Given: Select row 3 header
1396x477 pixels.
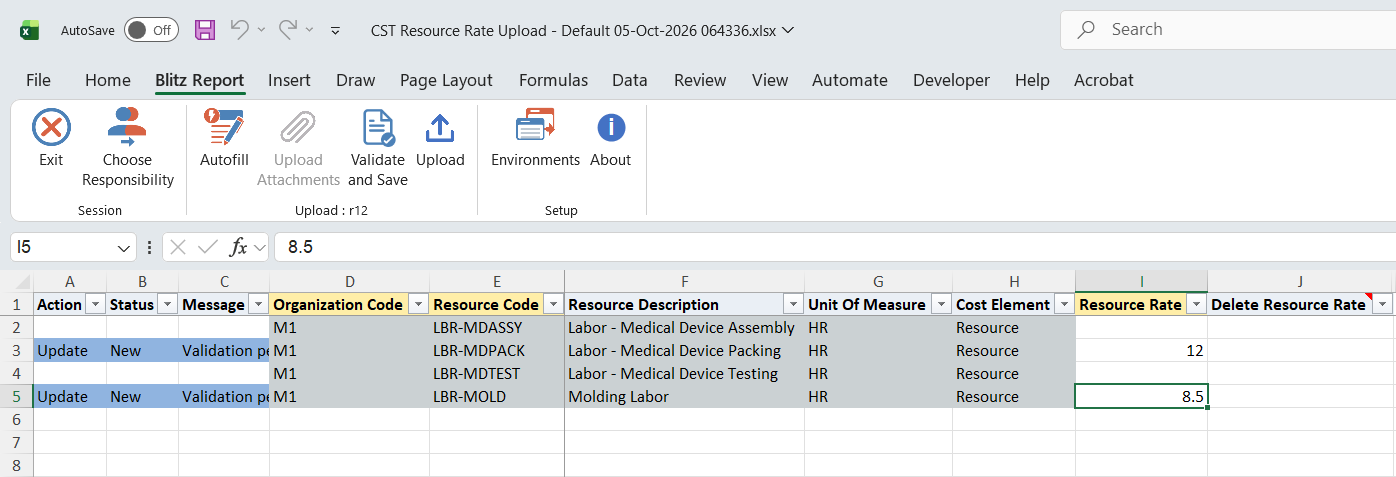Looking at the screenshot, I should 17,351.
